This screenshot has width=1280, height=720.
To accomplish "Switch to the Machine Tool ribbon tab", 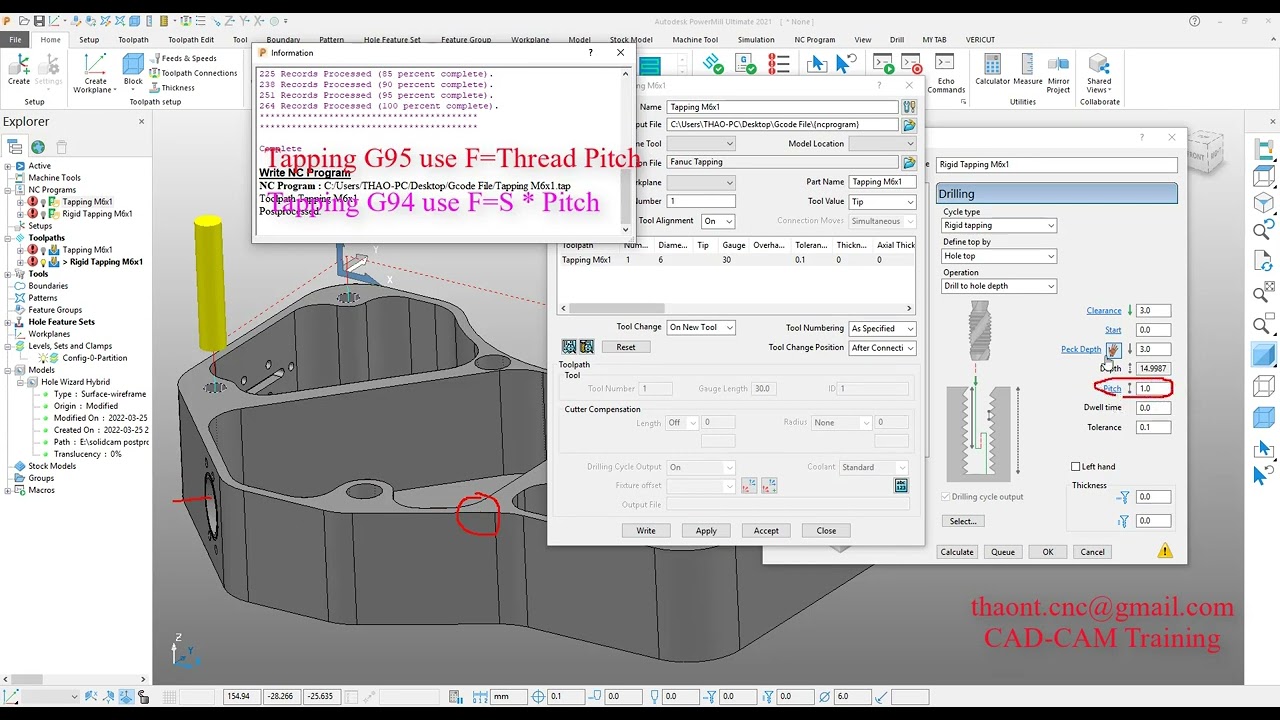I will point(695,40).
